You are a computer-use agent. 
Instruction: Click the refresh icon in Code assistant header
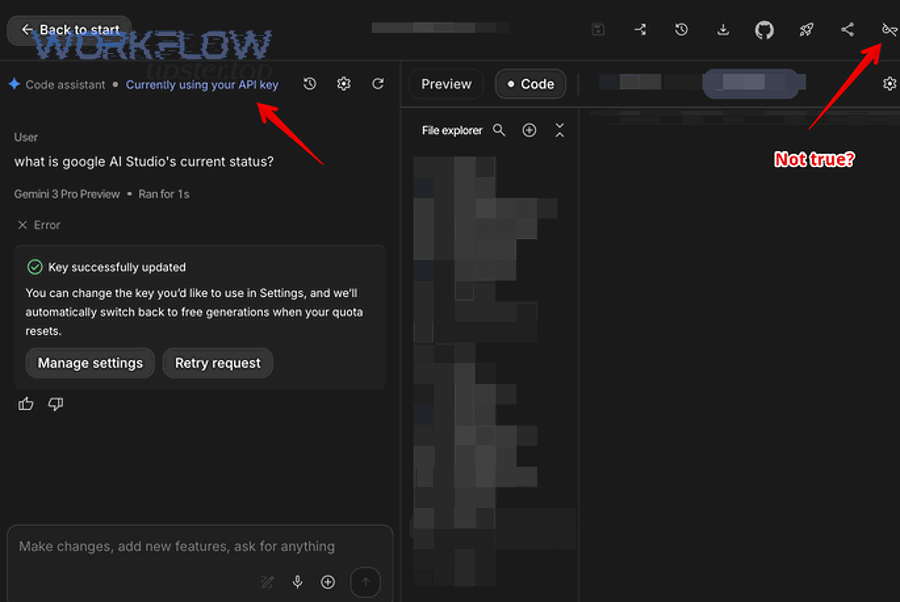click(378, 84)
